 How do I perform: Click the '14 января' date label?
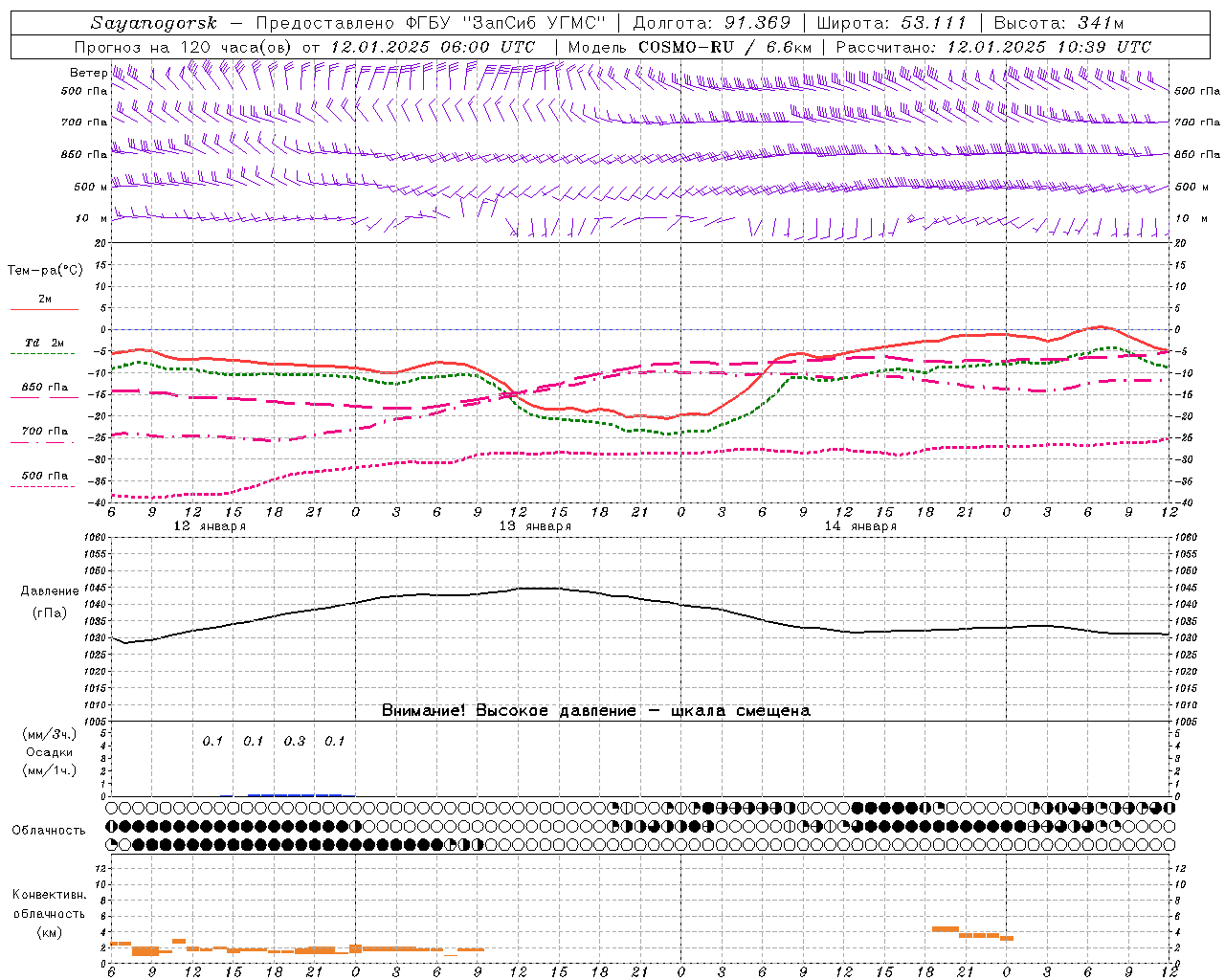pos(860,526)
